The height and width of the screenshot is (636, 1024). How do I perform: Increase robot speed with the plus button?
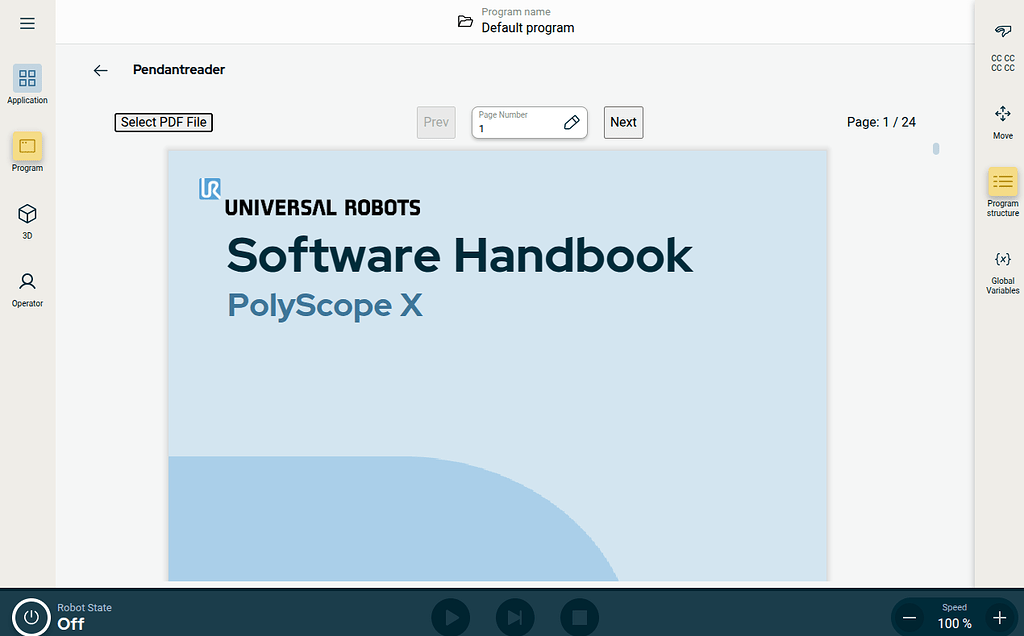click(x=999, y=617)
